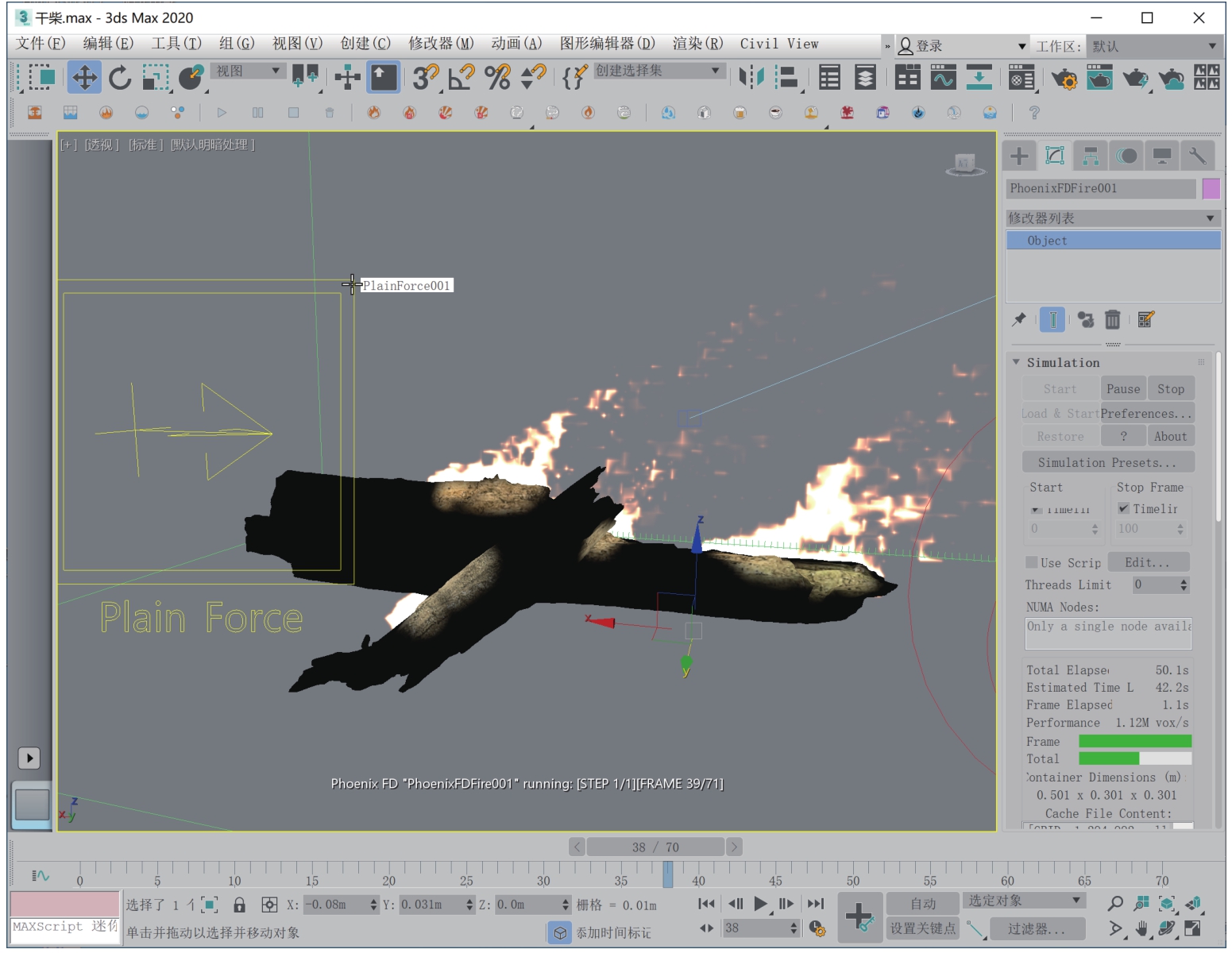Viewport: 1232px width, 953px height.
Task: Open the modifier list dropdown
Action: pyautogui.click(x=1112, y=218)
